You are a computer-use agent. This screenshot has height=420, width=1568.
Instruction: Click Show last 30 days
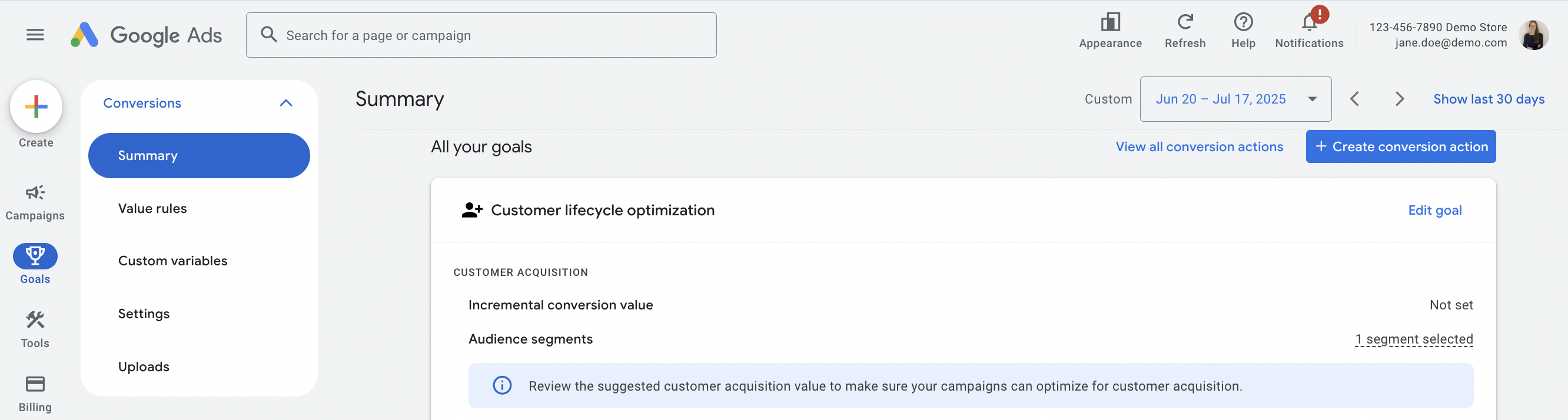[1489, 99]
